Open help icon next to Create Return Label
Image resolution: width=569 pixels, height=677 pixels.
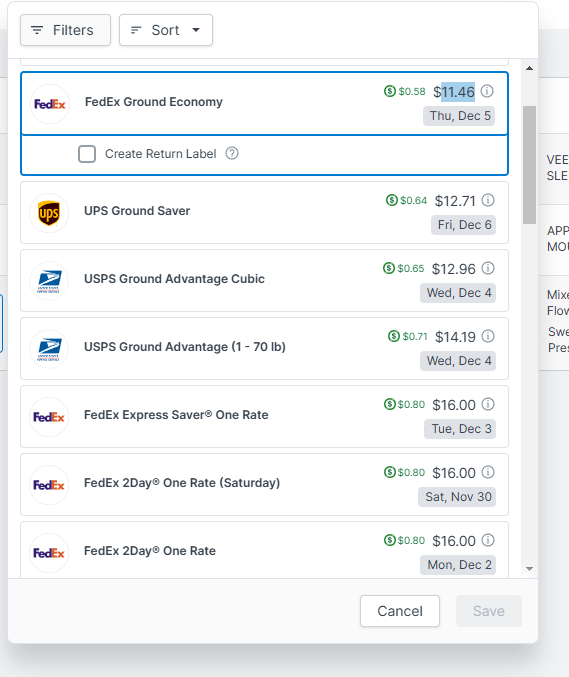pyautogui.click(x=232, y=153)
